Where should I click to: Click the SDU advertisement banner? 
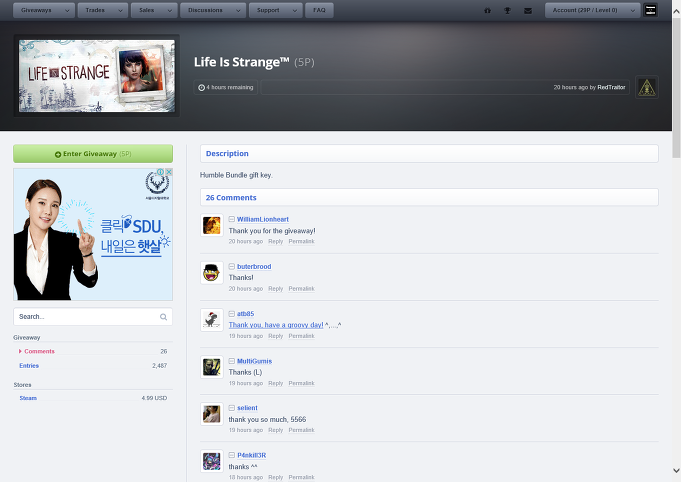coord(93,234)
